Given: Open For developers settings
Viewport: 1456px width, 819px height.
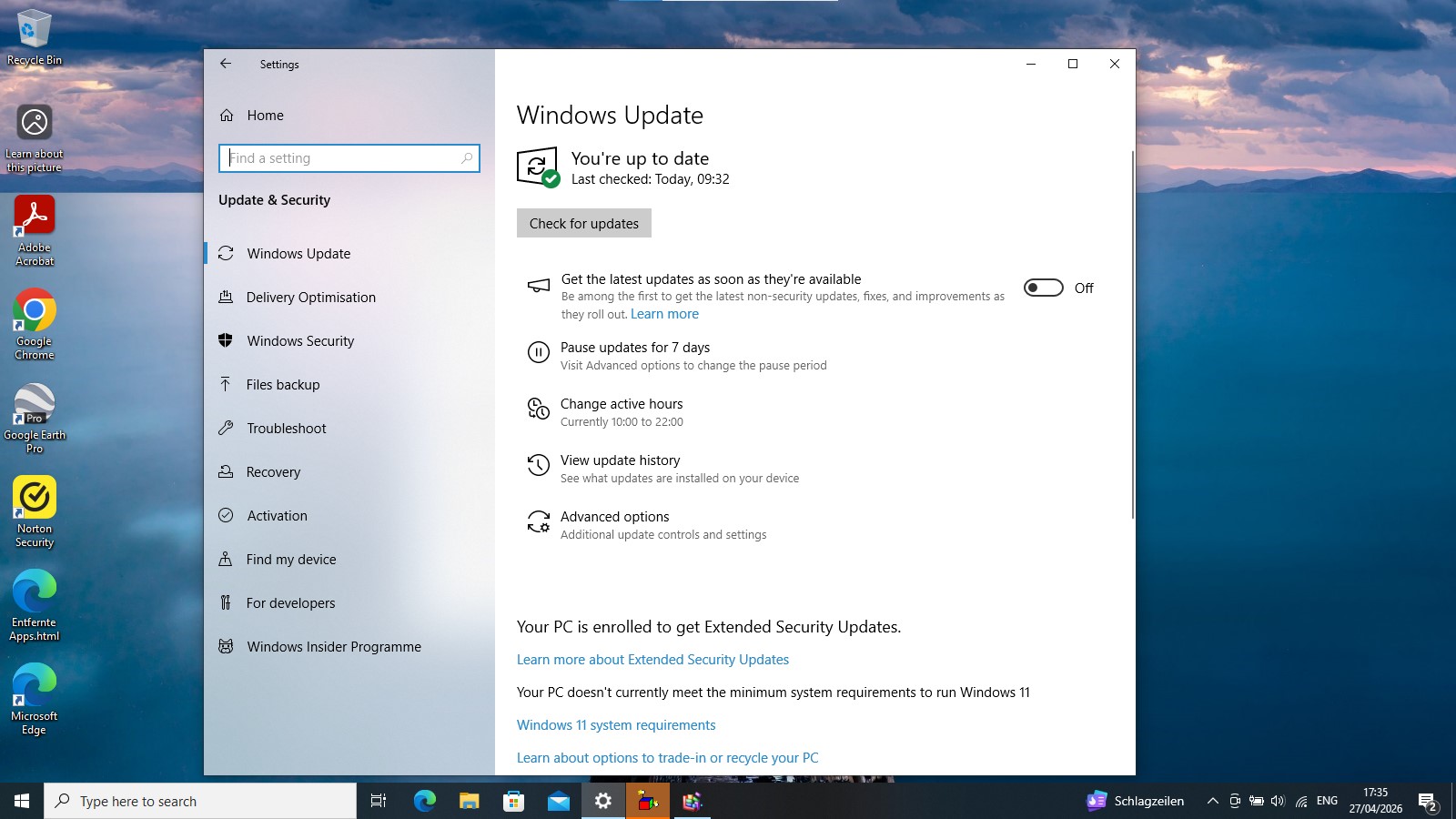Looking at the screenshot, I should (x=349, y=603).
